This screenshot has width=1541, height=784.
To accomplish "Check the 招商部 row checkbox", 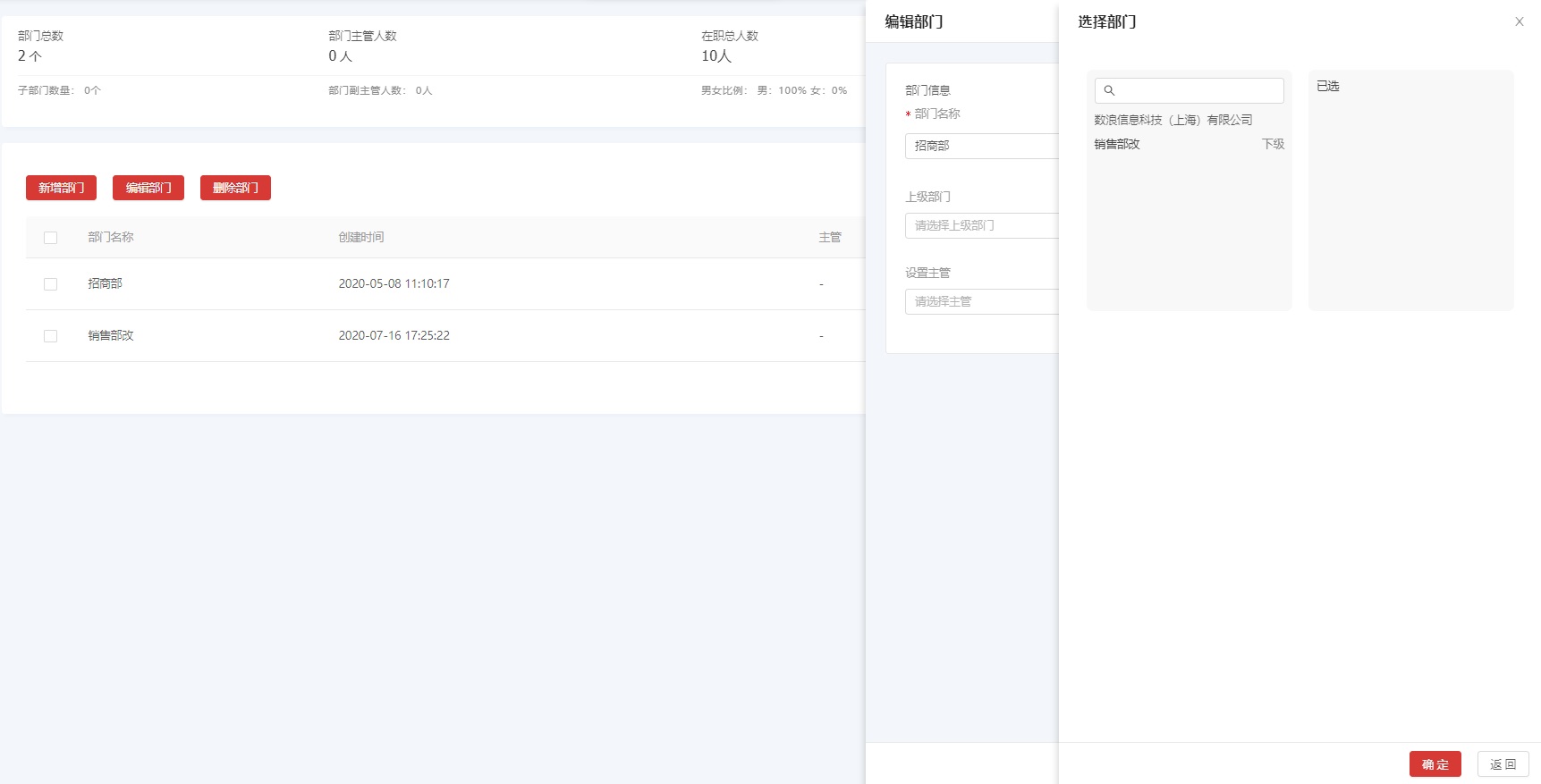I will pos(50,284).
